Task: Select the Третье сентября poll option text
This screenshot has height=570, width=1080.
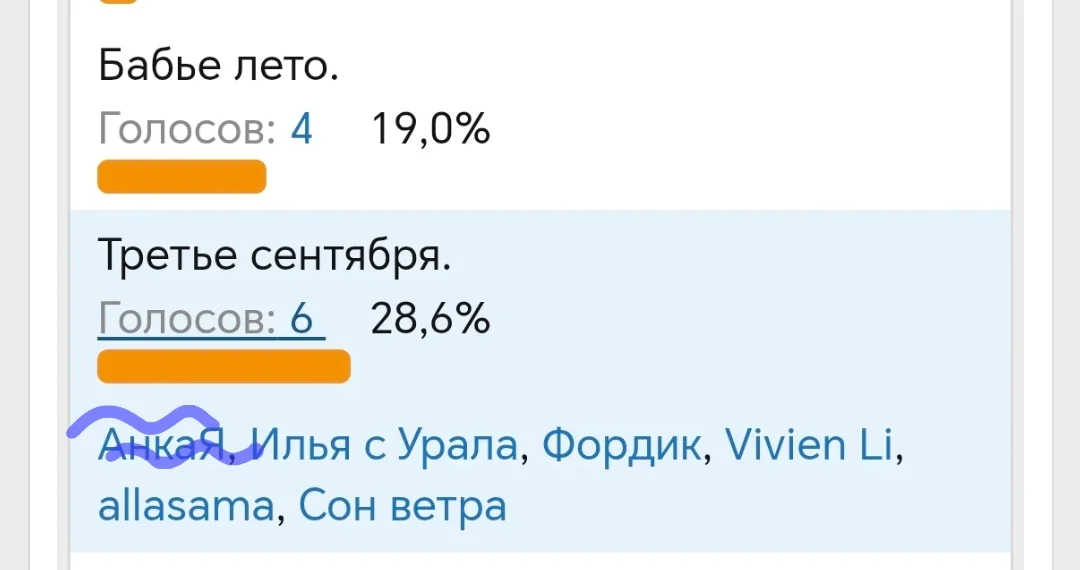Action: 275,258
